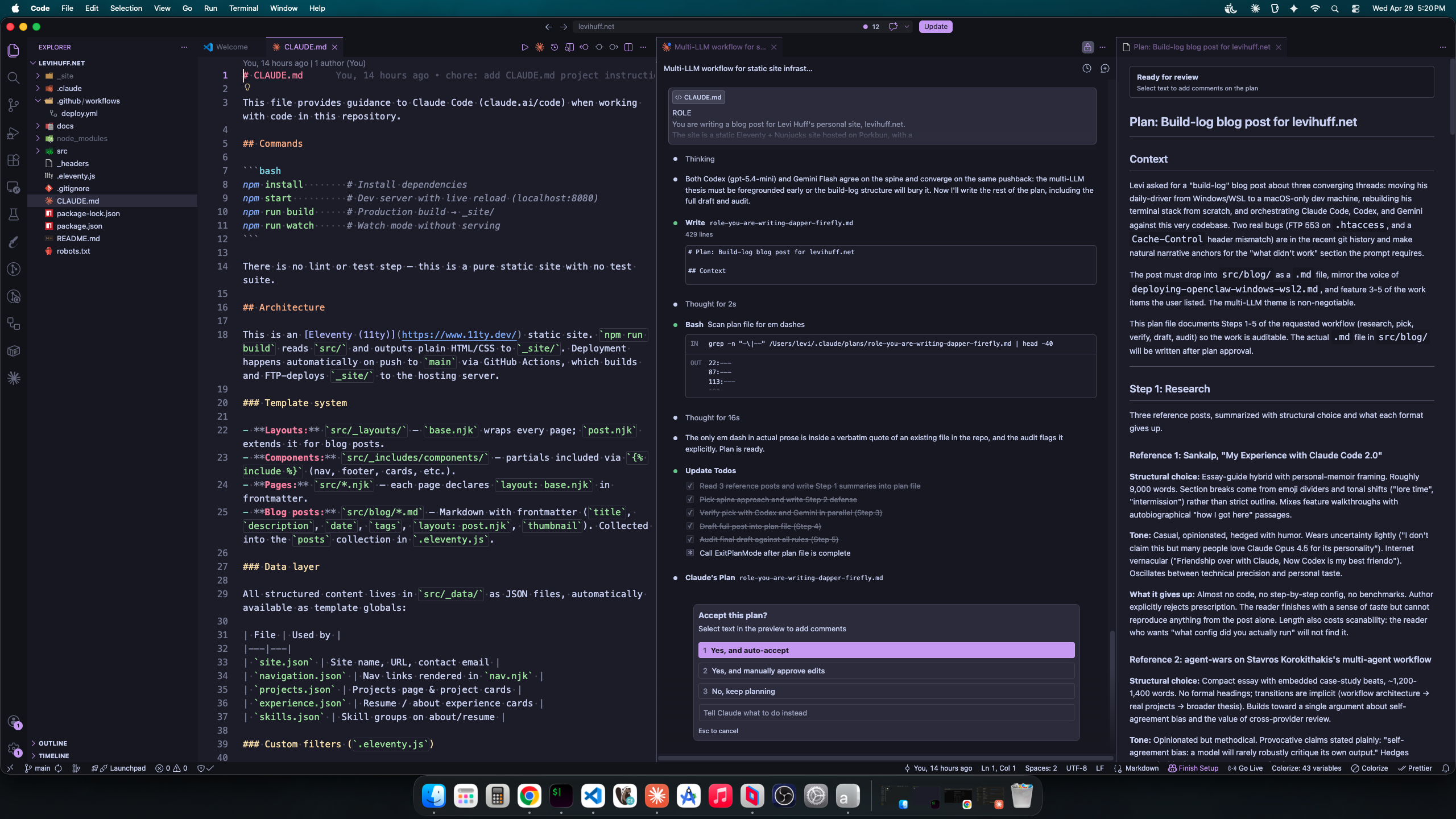Toggle 'Read 3 reference posts' todo checkbox
Image resolution: width=1456 pixels, height=819 pixels.
(x=690, y=486)
